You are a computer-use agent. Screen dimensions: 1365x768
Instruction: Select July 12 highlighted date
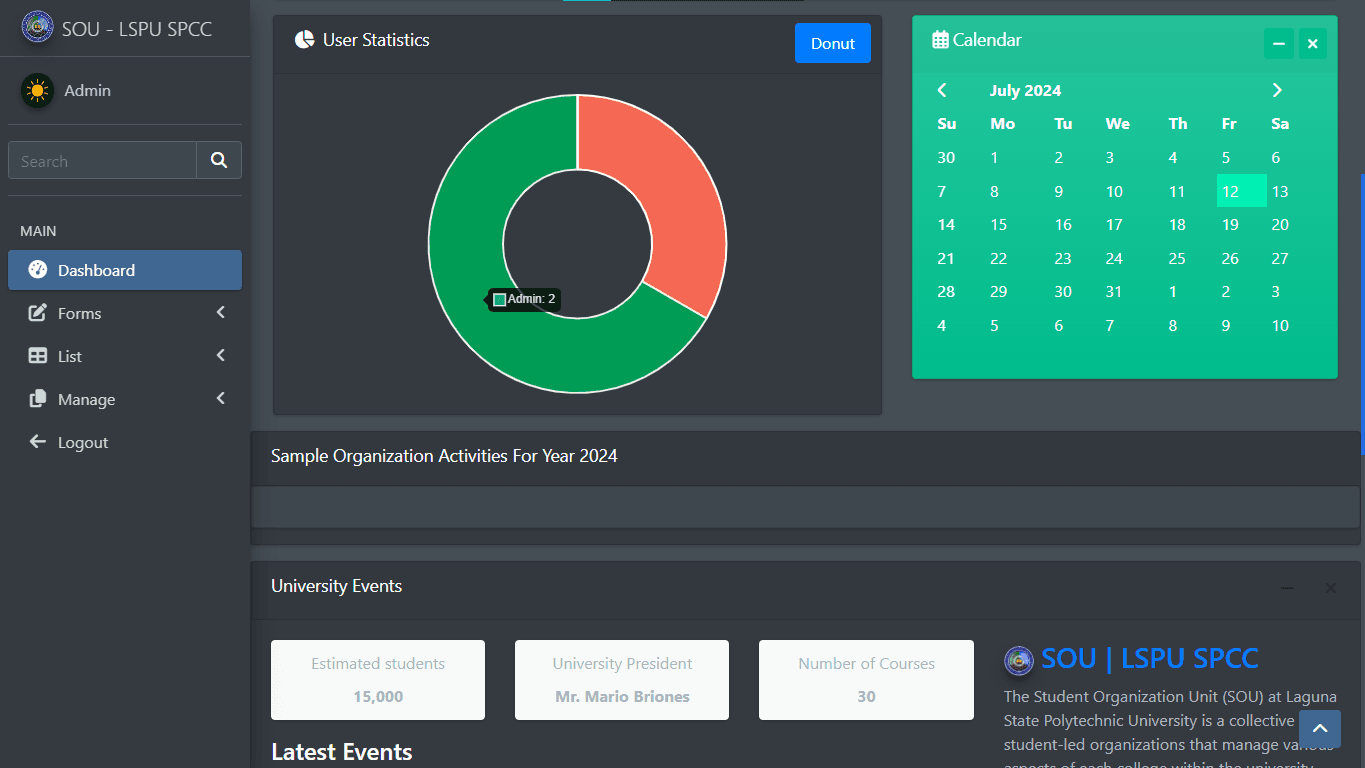1241,191
